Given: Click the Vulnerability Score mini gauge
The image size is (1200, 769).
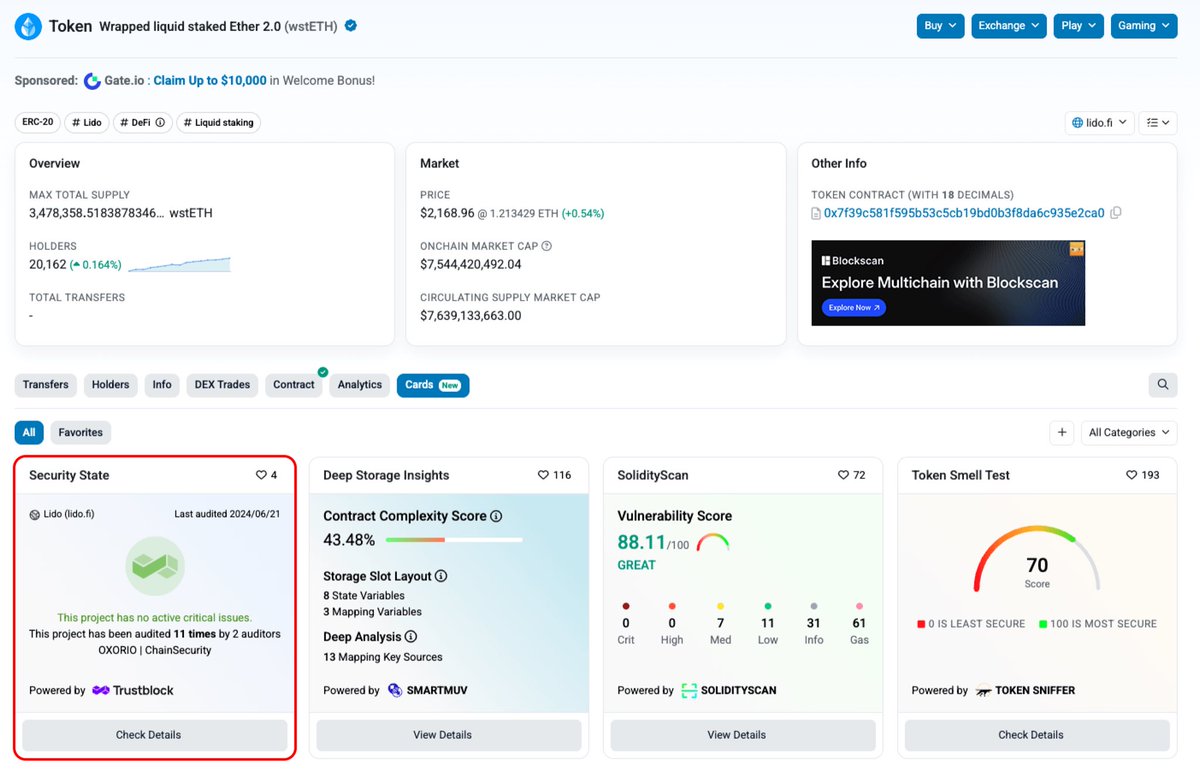Looking at the screenshot, I should point(713,543).
